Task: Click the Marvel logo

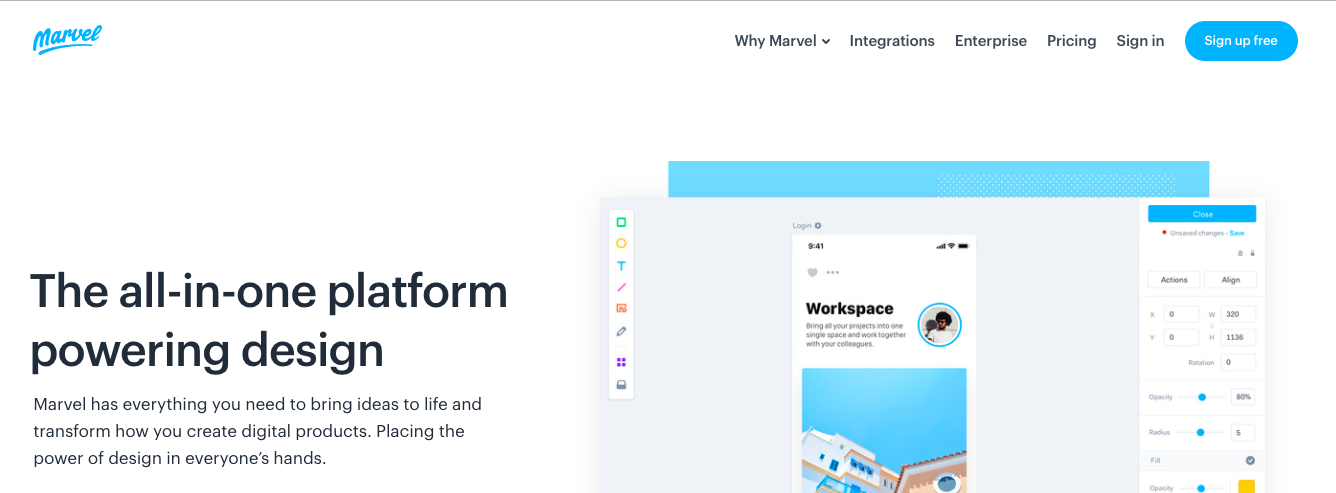Action: [x=67, y=39]
